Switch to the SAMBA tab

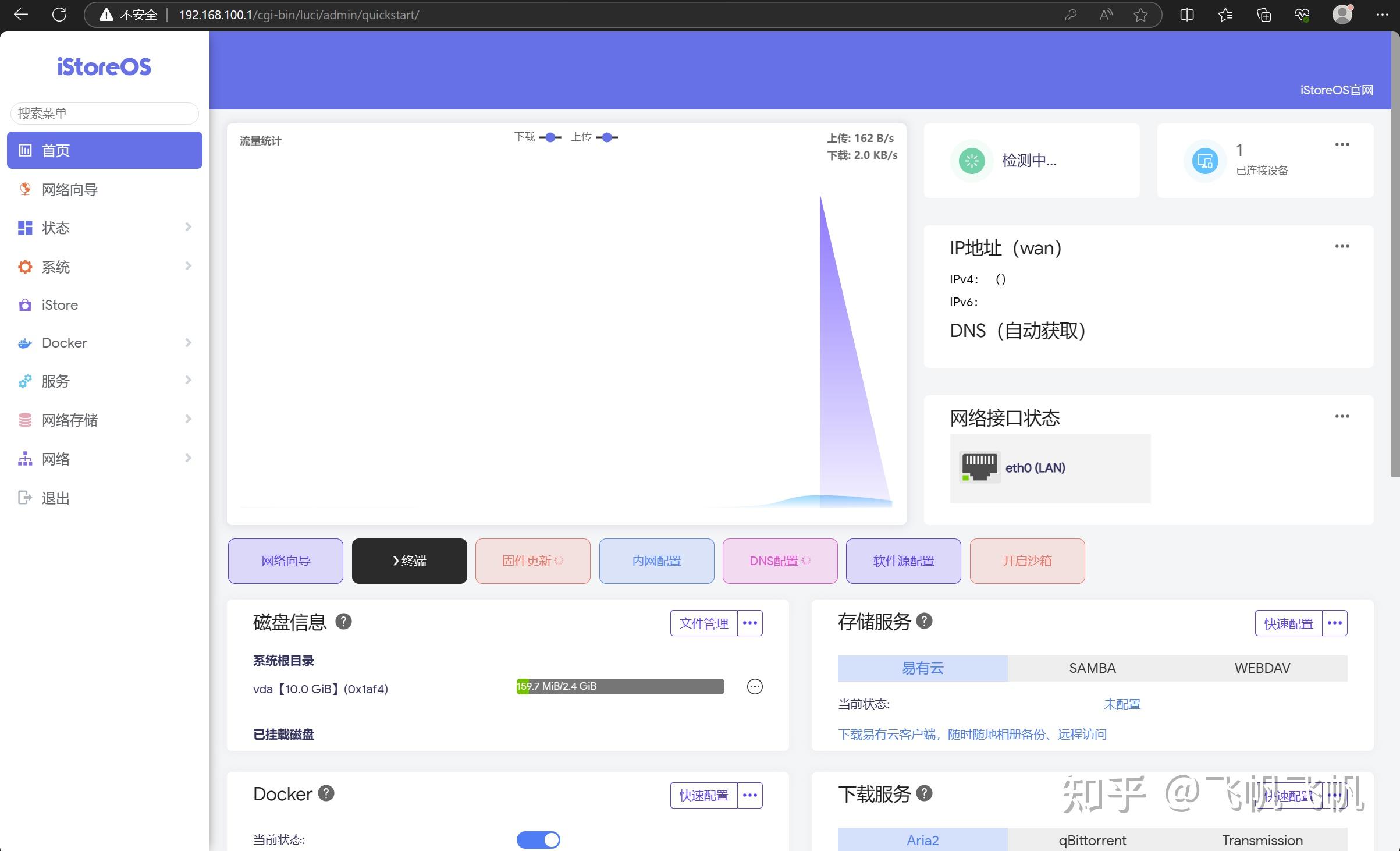point(1091,668)
